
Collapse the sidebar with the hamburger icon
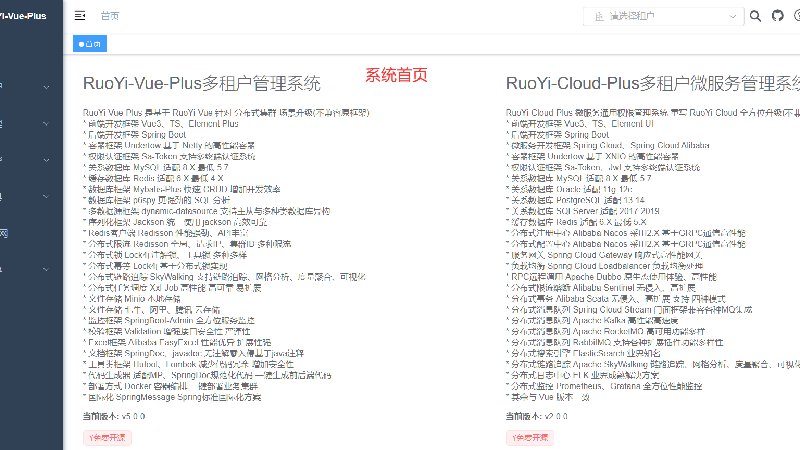pos(80,16)
